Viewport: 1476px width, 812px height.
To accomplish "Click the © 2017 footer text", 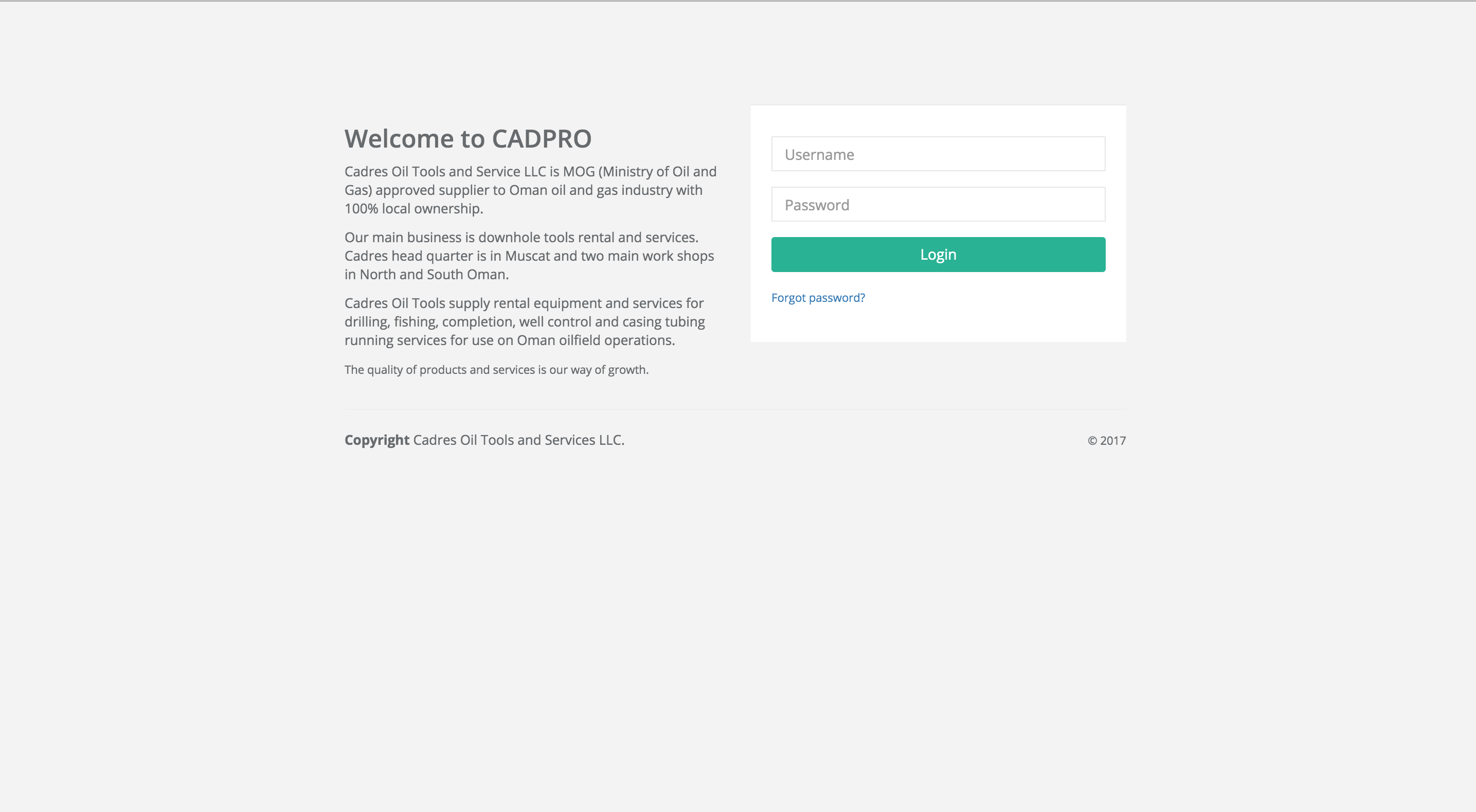I will pos(1106,441).
